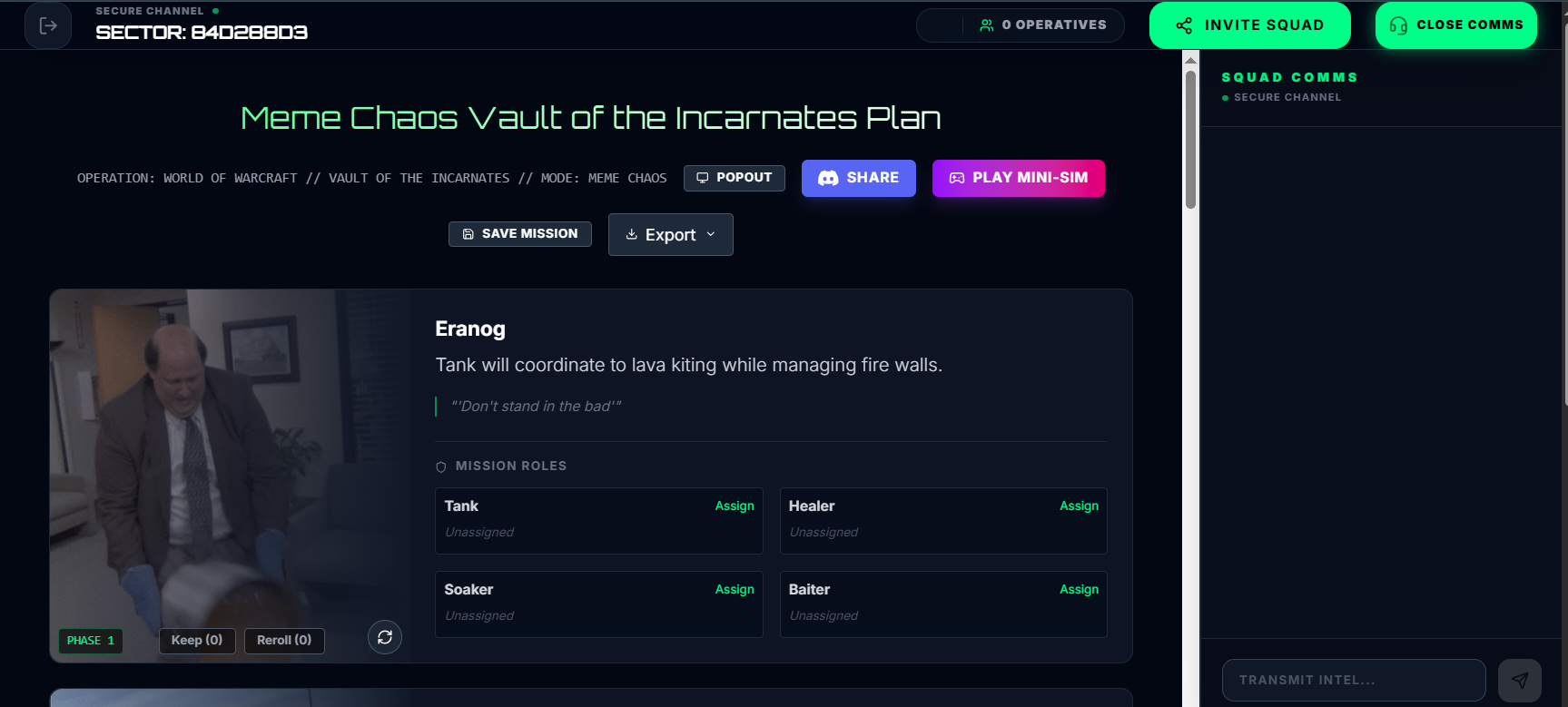Send the message with the paper plane icon

tap(1520, 680)
